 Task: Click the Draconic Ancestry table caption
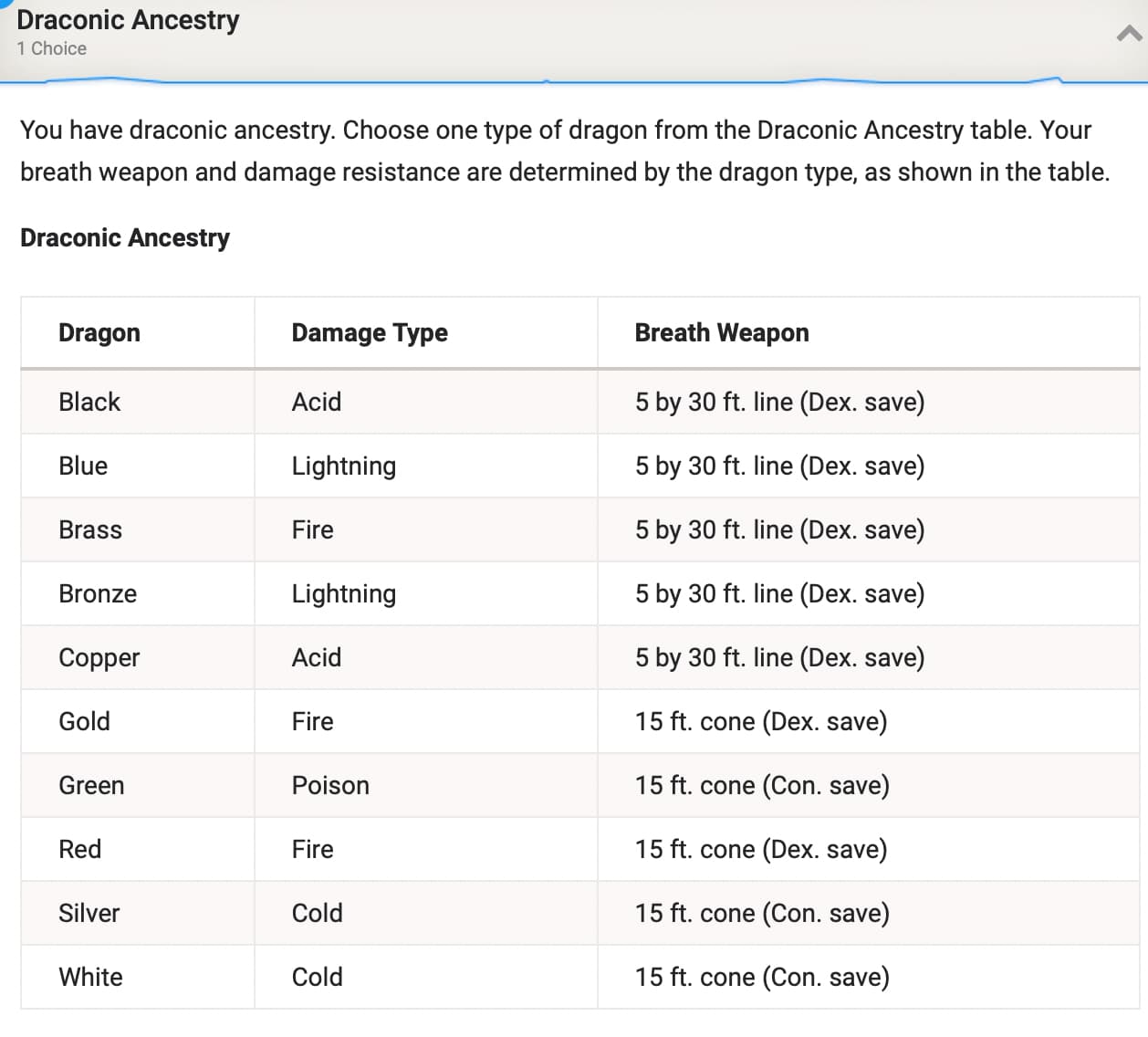point(125,237)
